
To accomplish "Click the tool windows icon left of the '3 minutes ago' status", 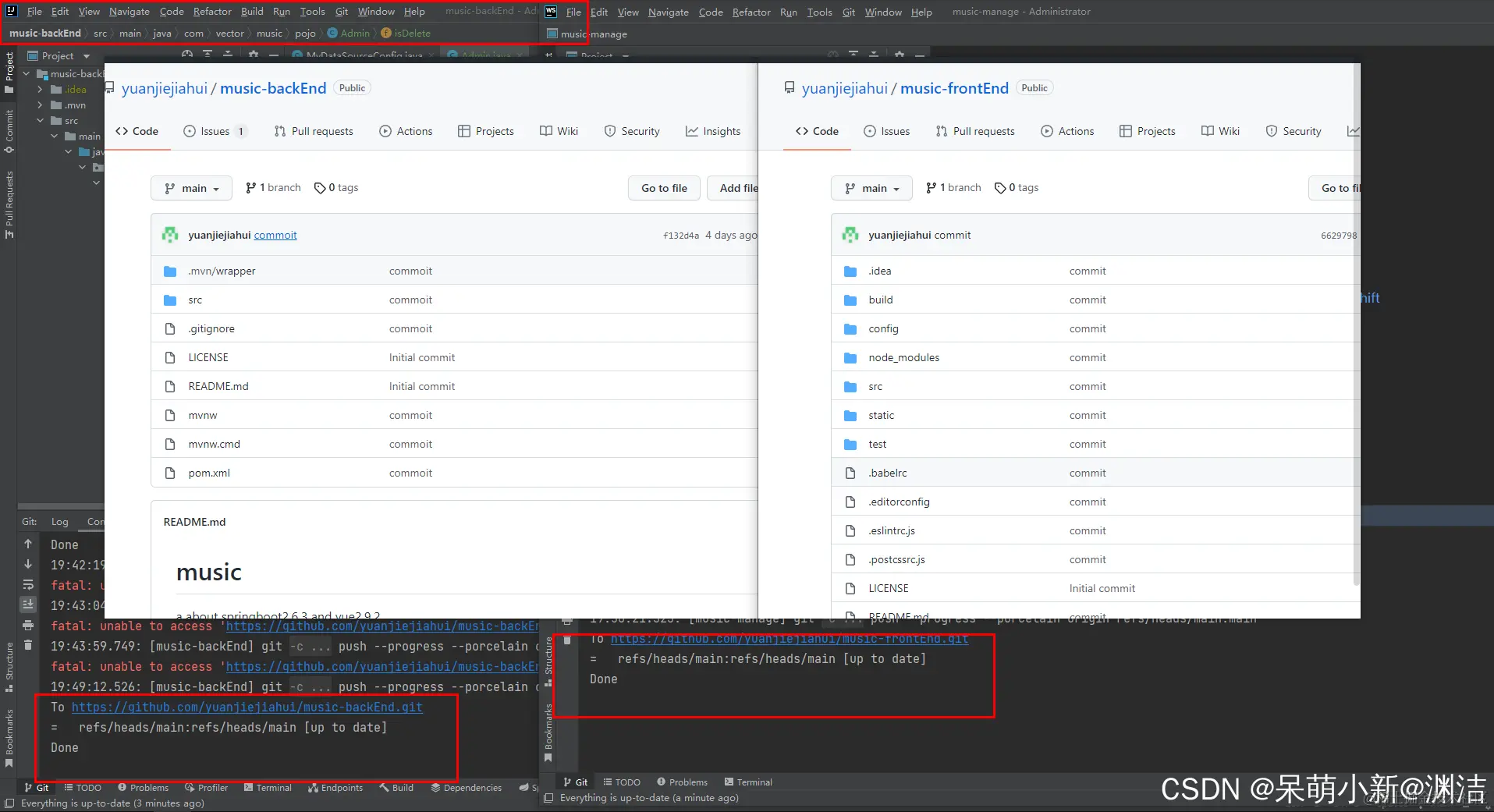I will 9,803.
